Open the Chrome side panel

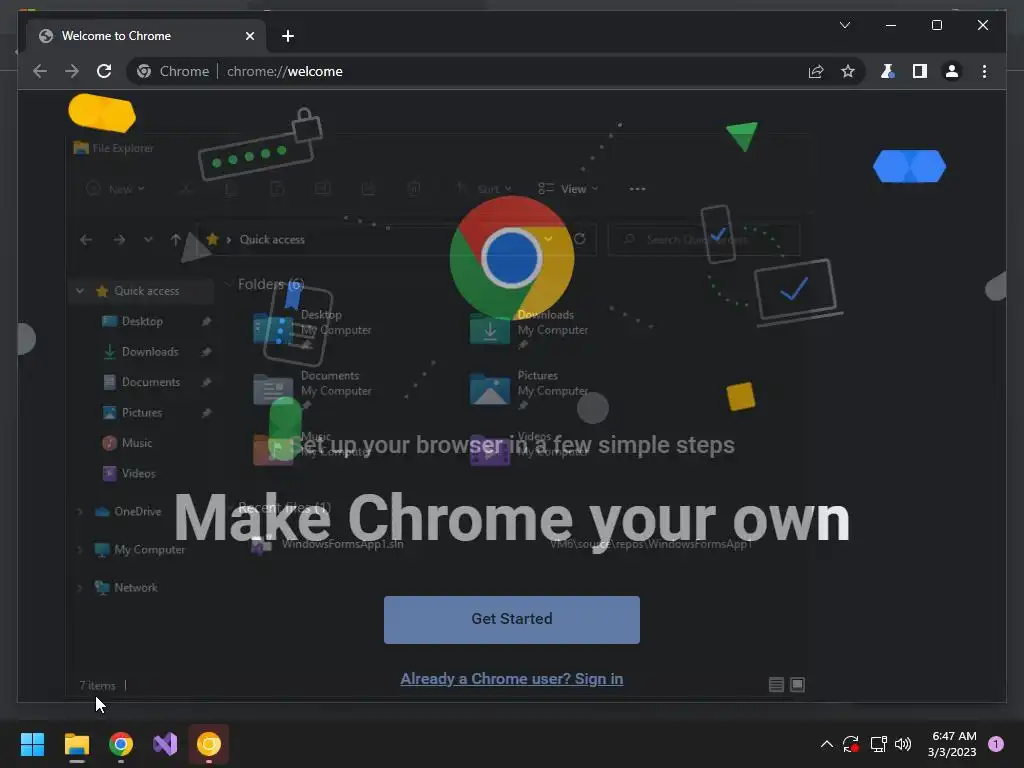coord(920,71)
